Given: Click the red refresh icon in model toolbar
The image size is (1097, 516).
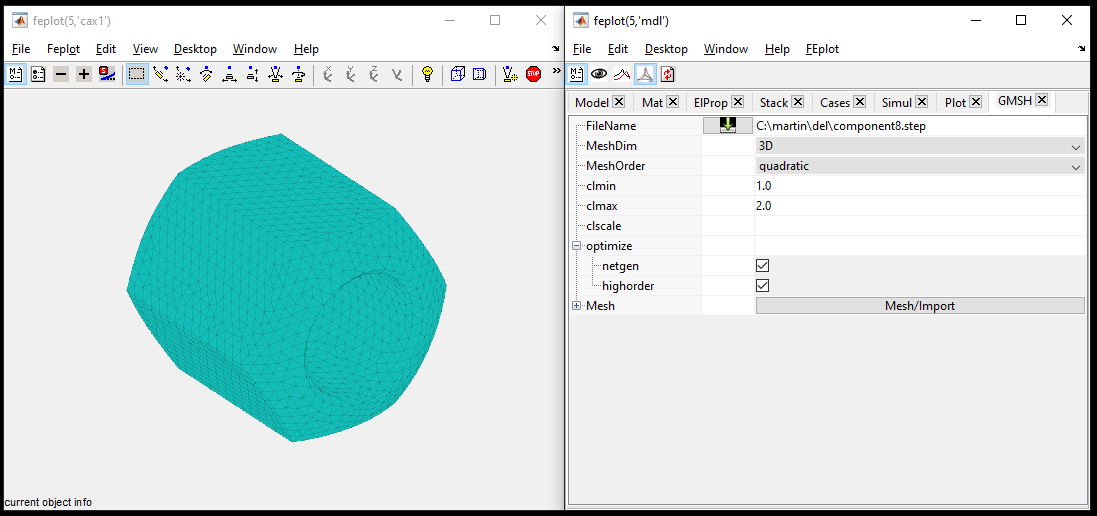Looking at the screenshot, I should pos(668,74).
